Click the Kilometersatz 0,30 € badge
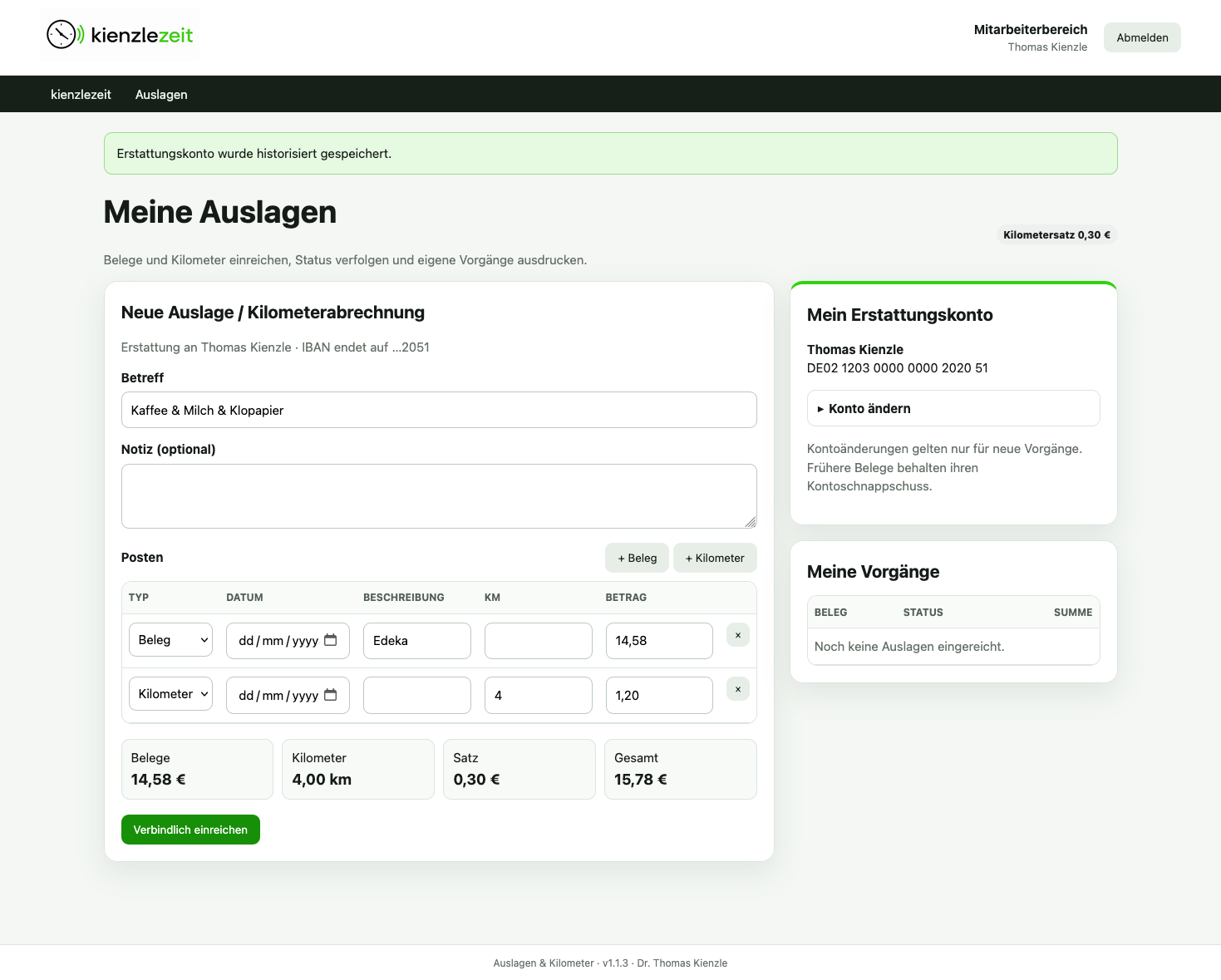Image resolution: width=1221 pixels, height=980 pixels. click(1056, 235)
